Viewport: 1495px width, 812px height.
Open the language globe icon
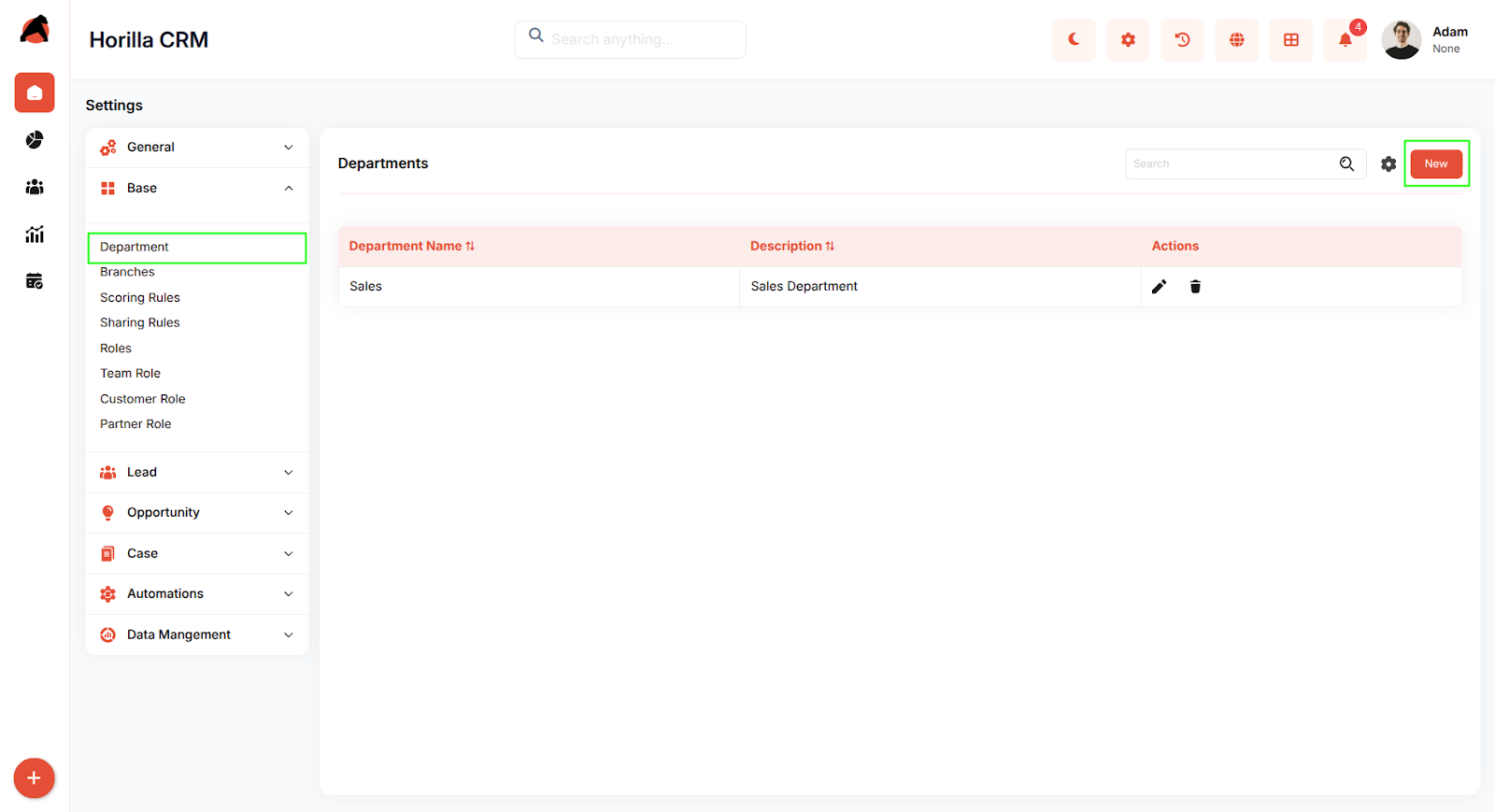tap(1236, 40)
